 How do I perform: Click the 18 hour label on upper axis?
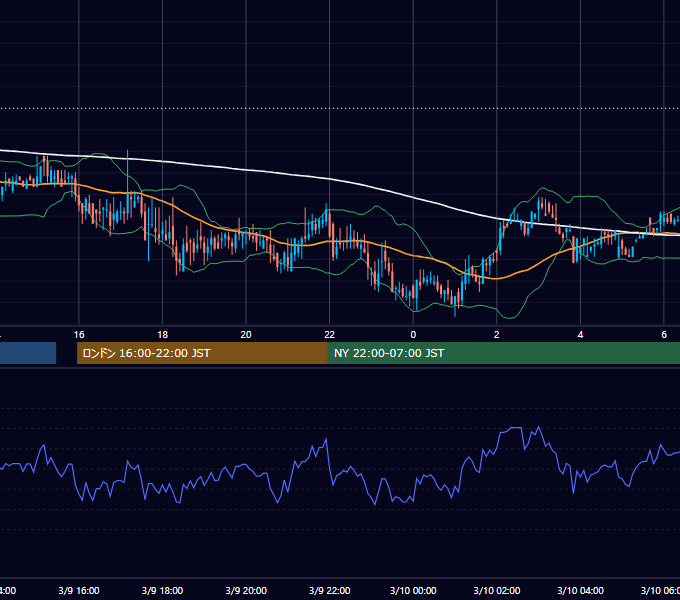pyautogui.click(x=163, y=334)
